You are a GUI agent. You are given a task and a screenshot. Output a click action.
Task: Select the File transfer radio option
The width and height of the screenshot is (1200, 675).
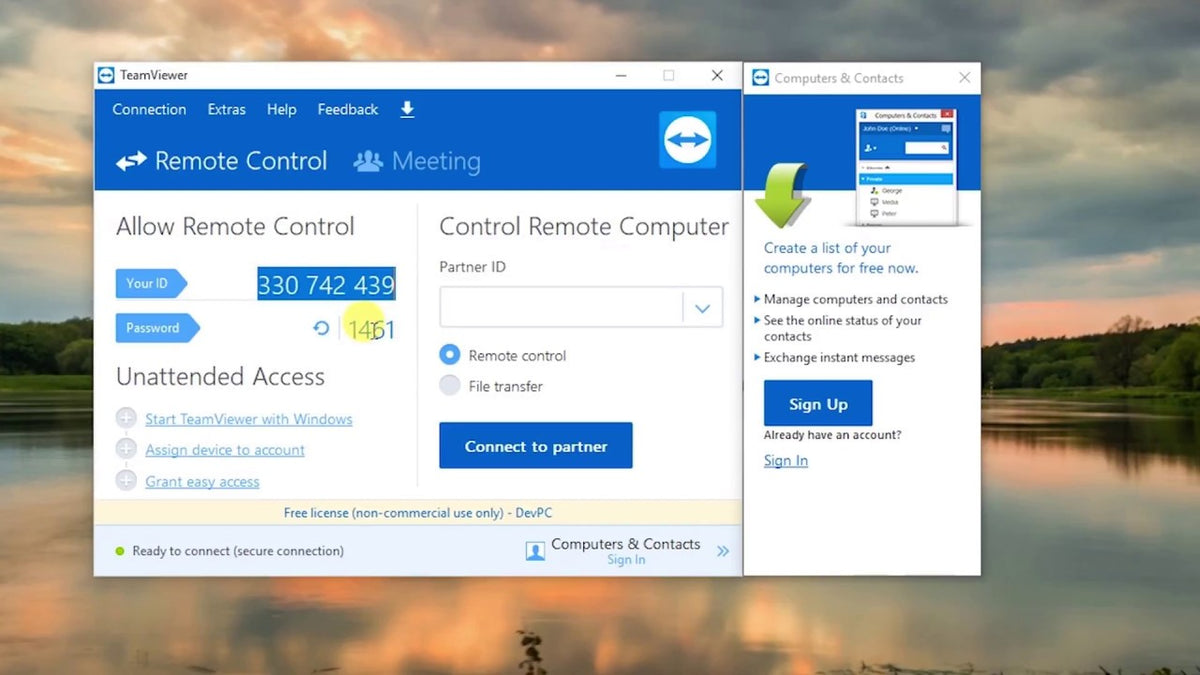(450, 386)
